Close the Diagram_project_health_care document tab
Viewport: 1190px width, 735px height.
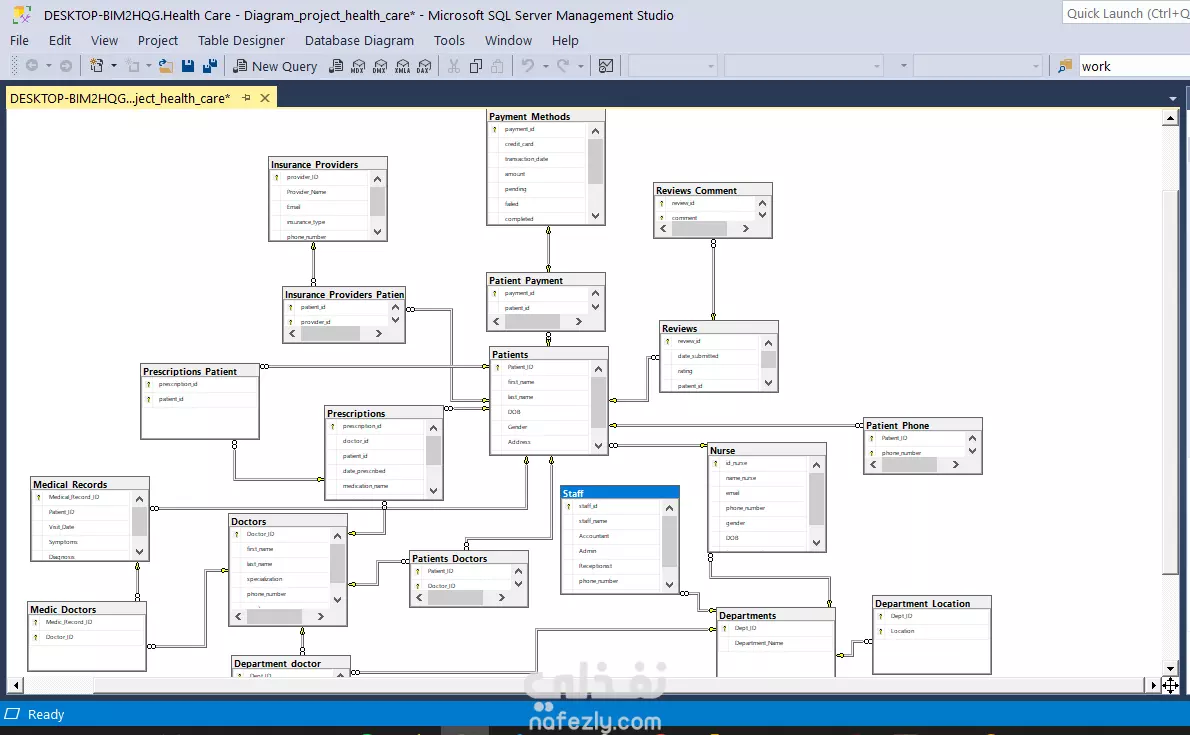coord(265,98)
